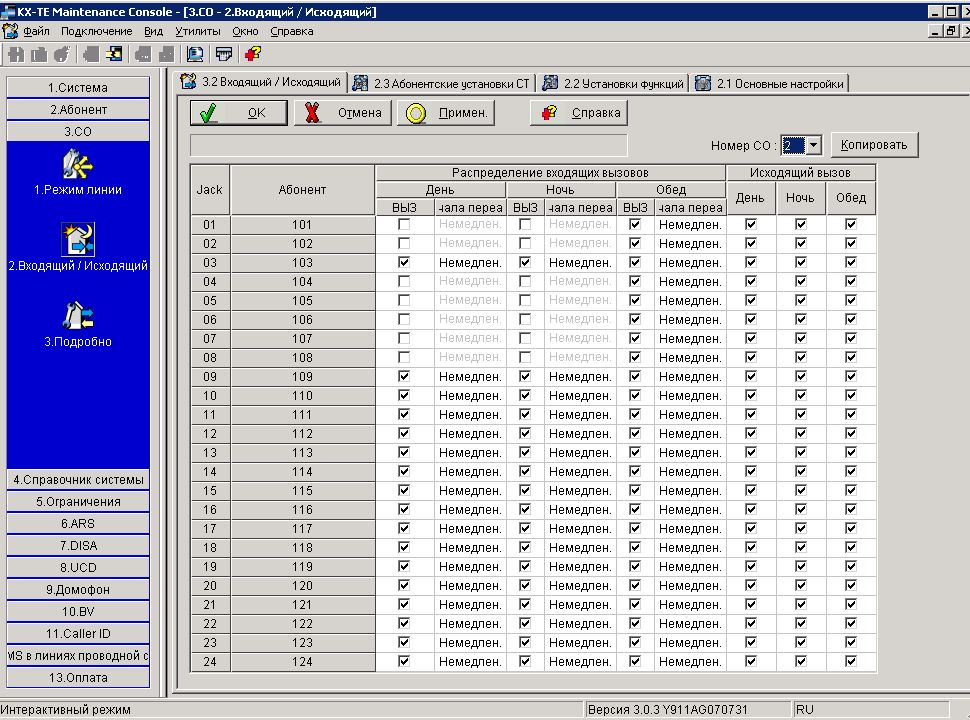Open the 13.Оплата sidebar section
Viewport: 970px width, 720px height.
[78, 677]
